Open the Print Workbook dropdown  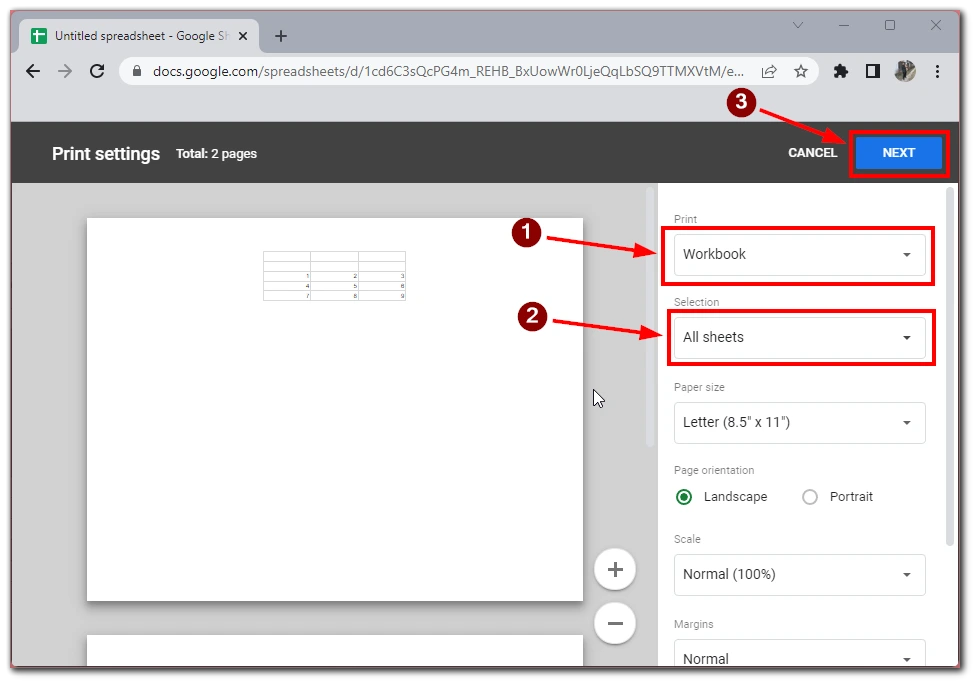click(x=799, y=255)
